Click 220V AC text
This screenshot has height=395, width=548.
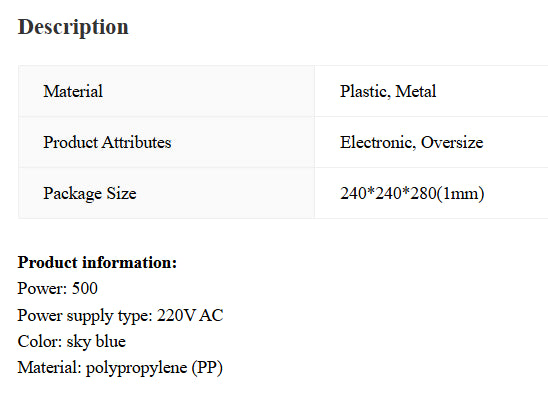190,315
